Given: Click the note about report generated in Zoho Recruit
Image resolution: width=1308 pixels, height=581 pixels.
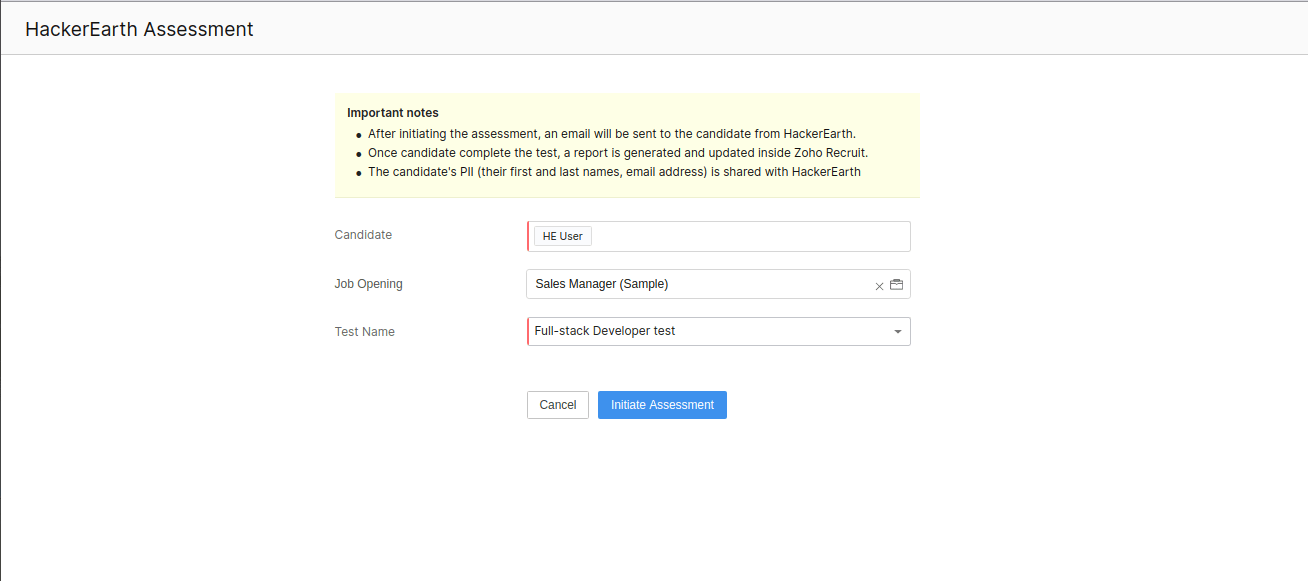Looking at the screenshot, I should pyautogui.click(x=617, y=153).
